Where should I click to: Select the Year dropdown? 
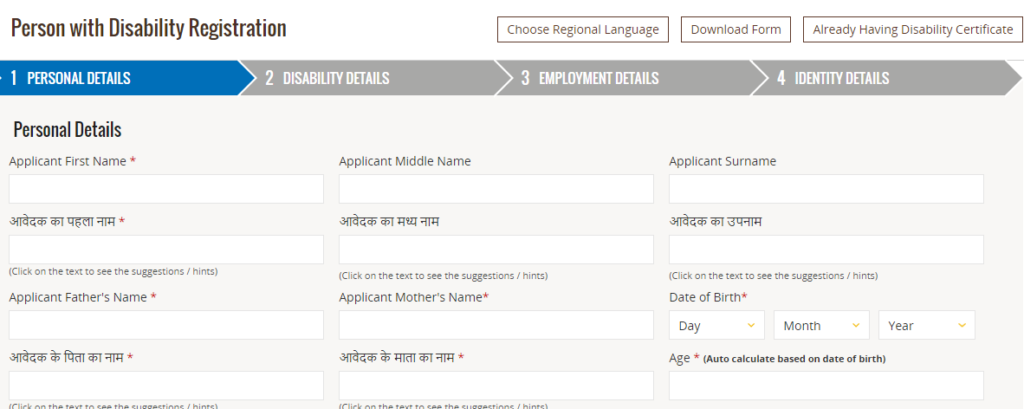coord(927,325)
